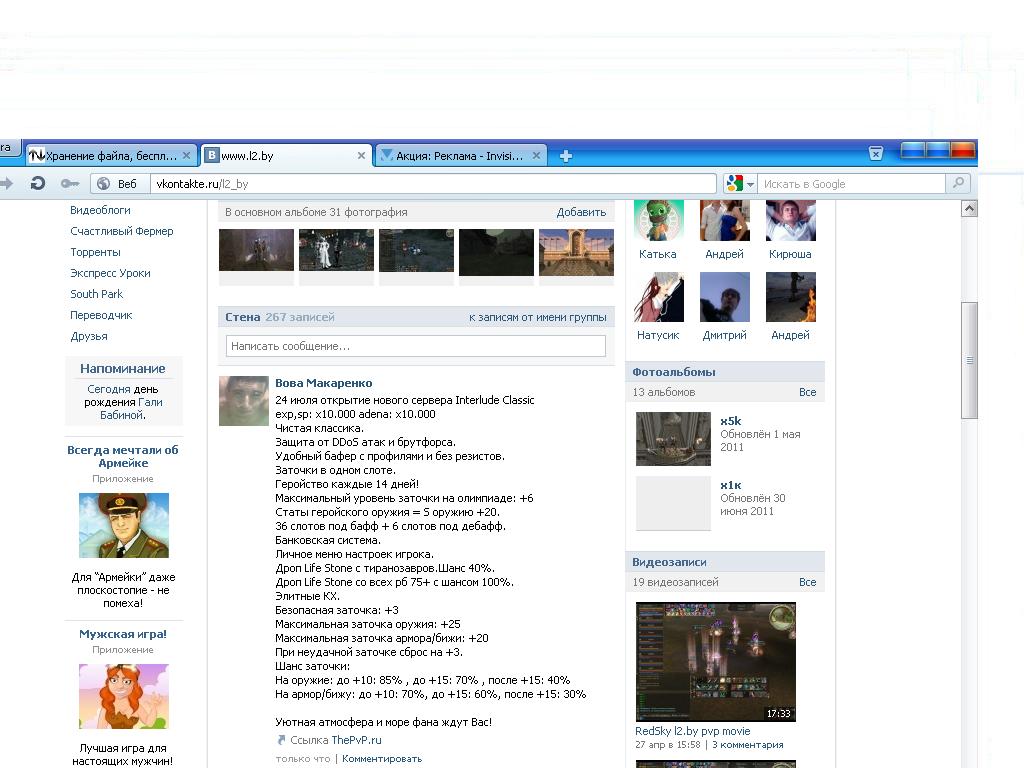Open the x5k album thumbnail
This screenshot has width=1024, height=768.
tap(673, 439)
